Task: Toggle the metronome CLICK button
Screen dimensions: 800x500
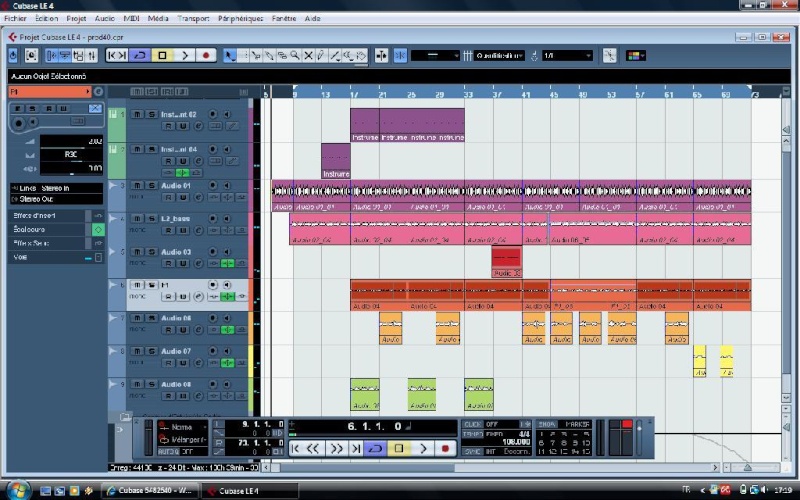Action: [472, 424]
